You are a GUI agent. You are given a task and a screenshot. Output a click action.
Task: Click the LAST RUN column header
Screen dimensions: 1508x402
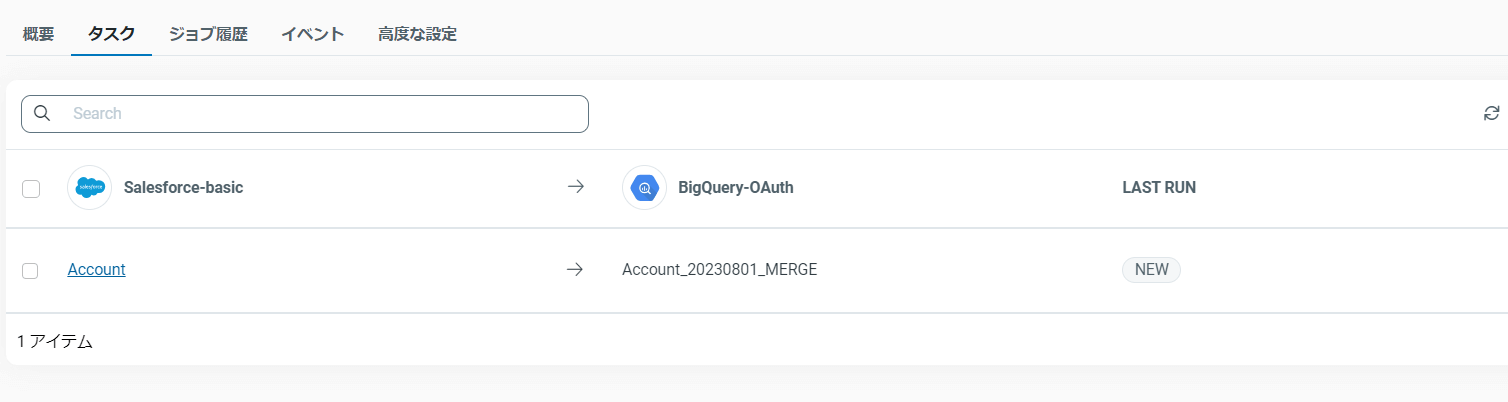click(x=1158, y=187)
